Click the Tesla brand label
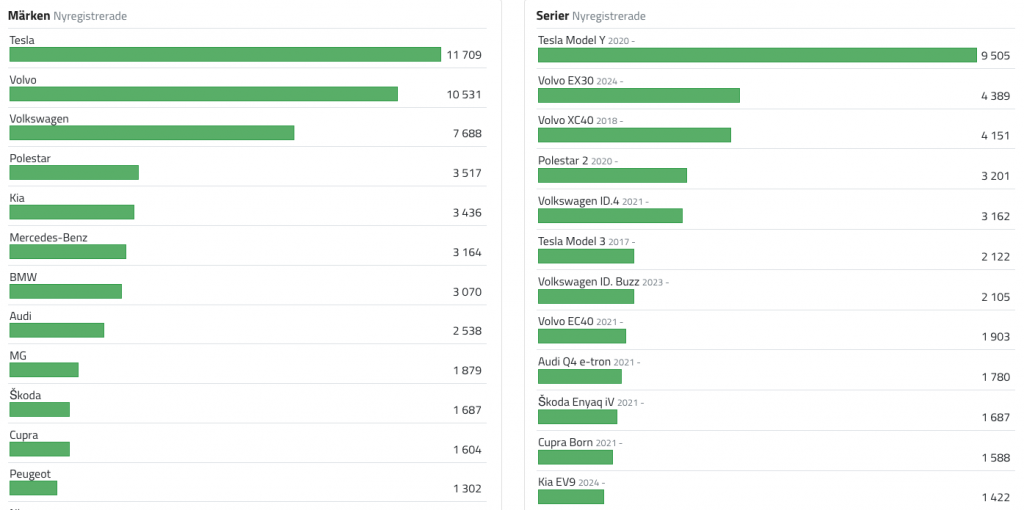1024x510 pixels. [x=22, y=40]
